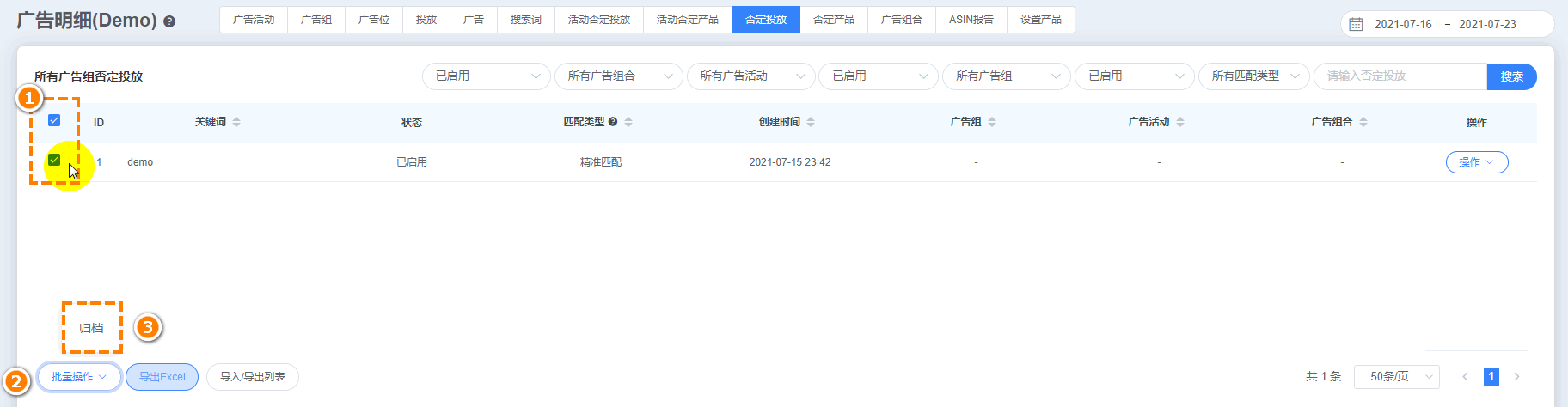Click the help icon beside 广告明细(Demo)
The image size is (1568, 407).
point(169,21)
